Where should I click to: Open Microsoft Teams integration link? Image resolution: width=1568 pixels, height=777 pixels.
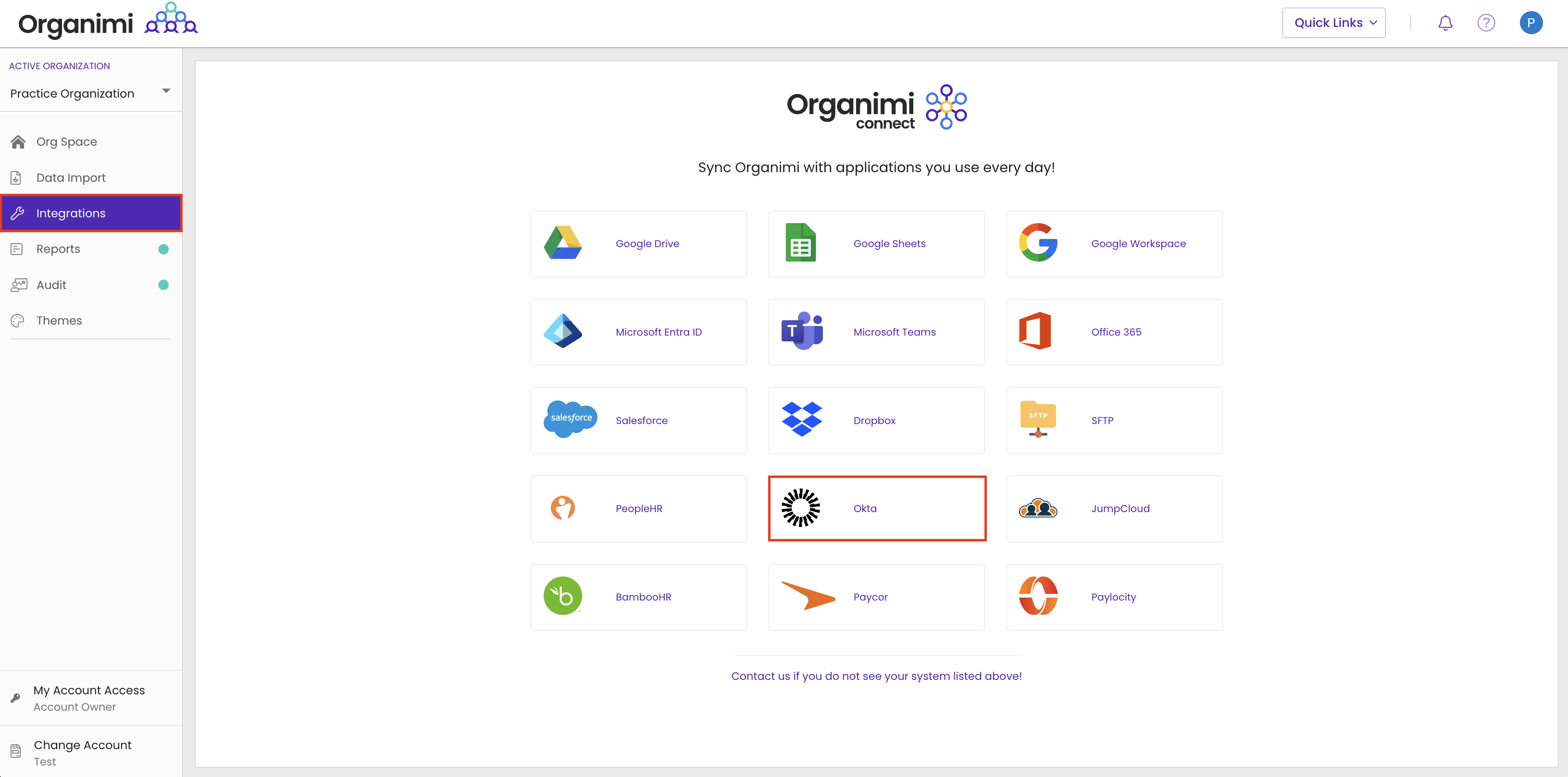coord(894,332)
